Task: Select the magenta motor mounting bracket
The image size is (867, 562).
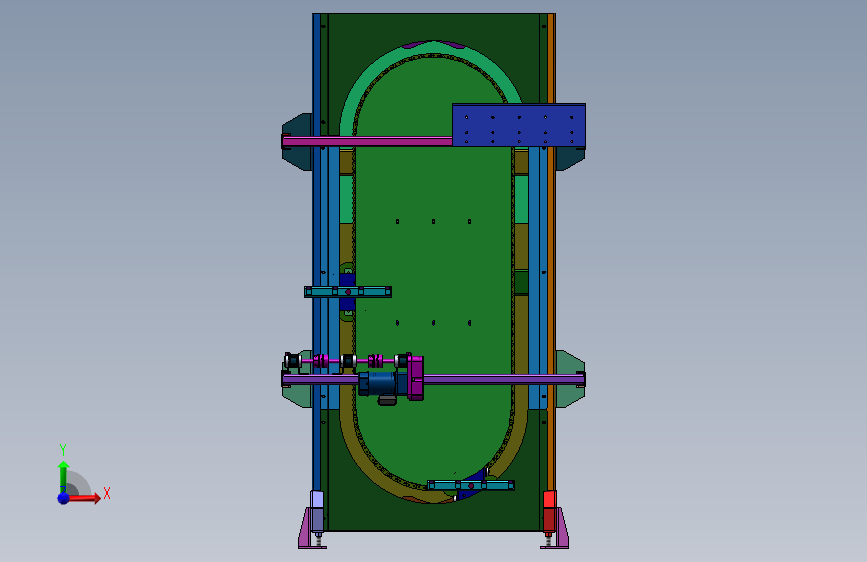Action: [415, 377]
